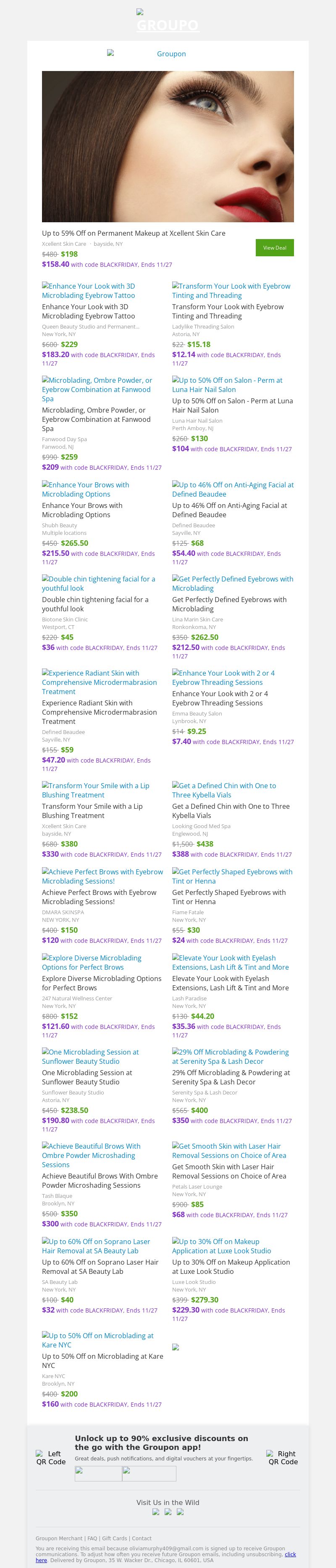Click the Left QR Code image

(x=50, y=1457)
